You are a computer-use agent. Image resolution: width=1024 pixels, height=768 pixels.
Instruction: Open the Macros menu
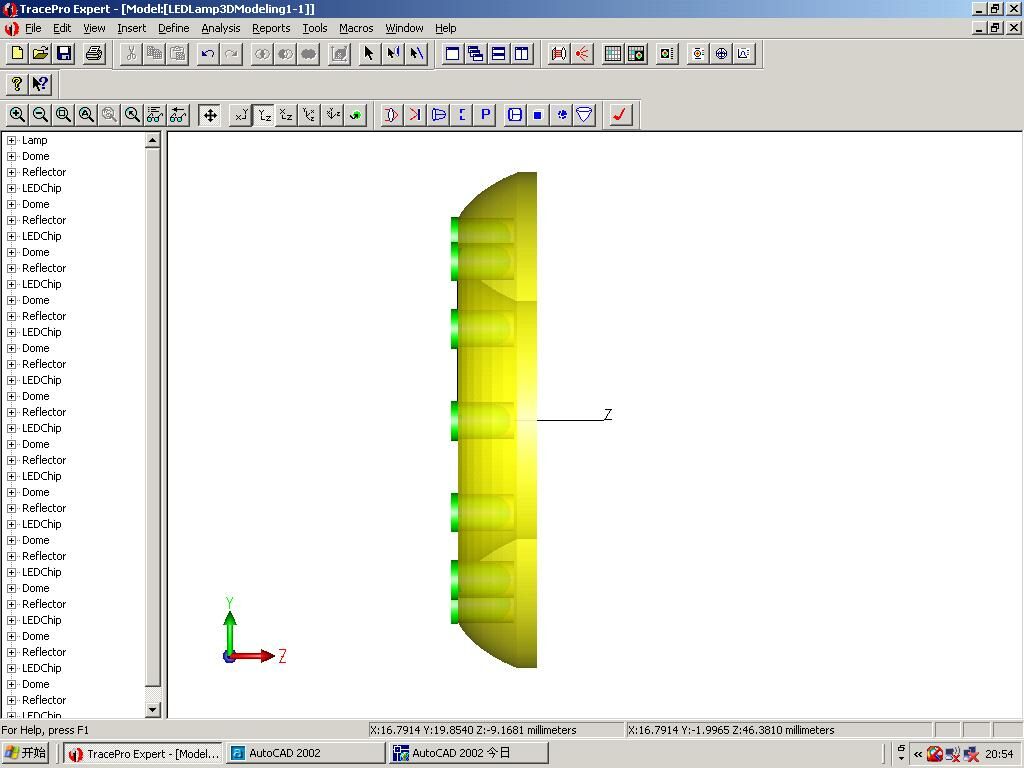(356, 28)
